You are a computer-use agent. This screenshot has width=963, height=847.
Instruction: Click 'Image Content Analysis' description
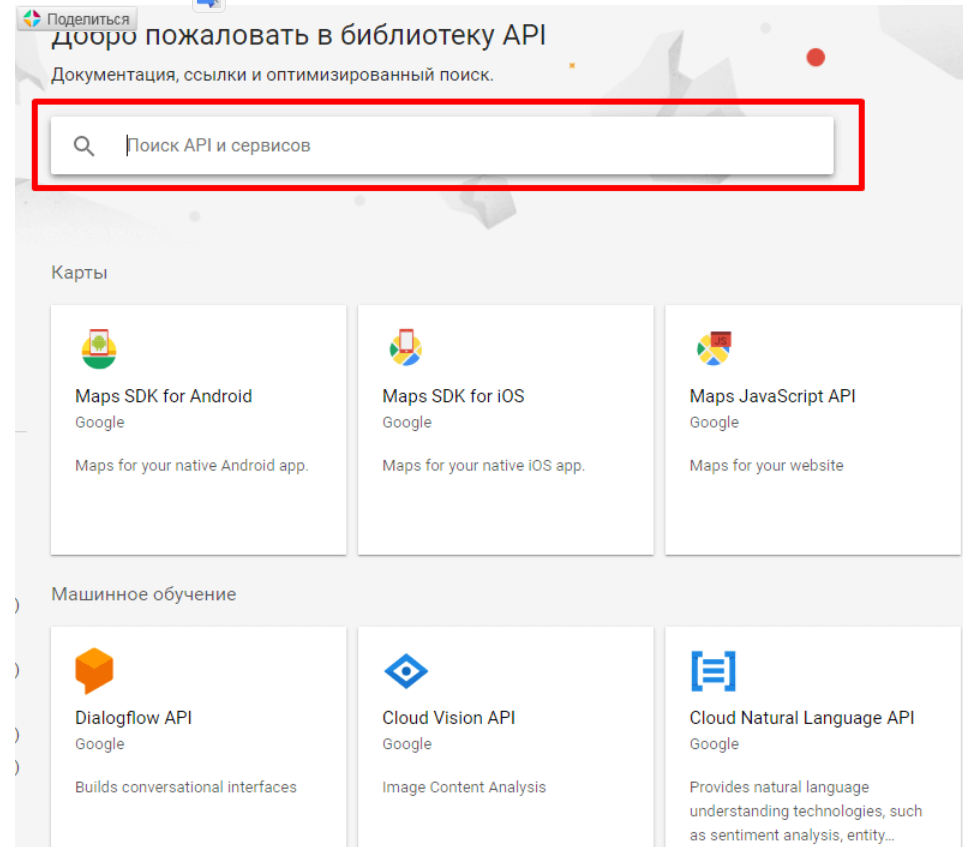point(464,787)
